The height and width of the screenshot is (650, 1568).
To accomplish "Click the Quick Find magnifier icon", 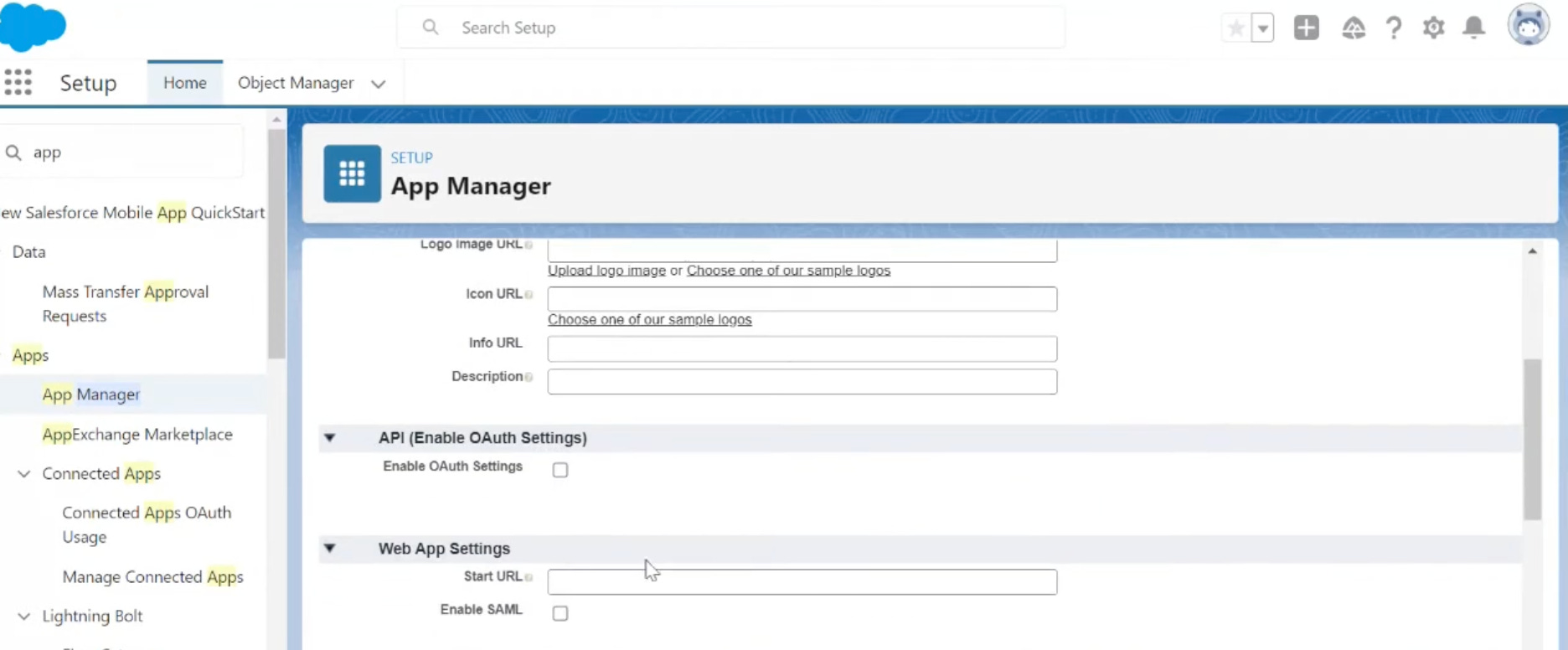I will point(13,152).
